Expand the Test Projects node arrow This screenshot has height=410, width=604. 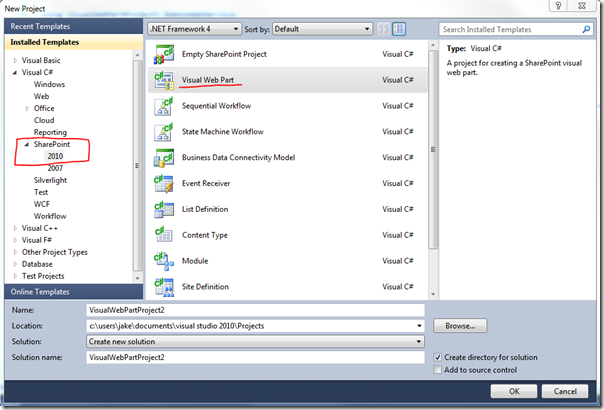pyautogui.click(x=15, y=276)
